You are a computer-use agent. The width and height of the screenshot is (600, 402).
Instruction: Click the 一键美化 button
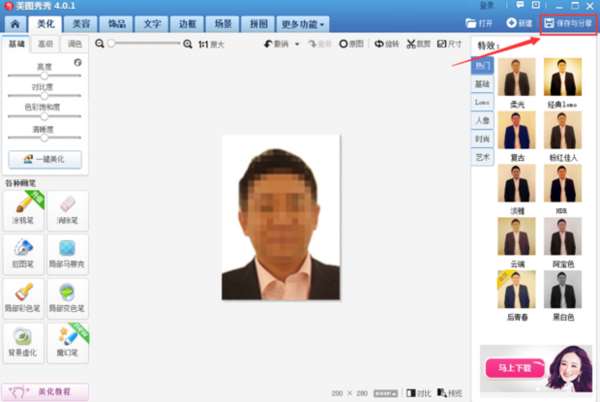(45, 159)
